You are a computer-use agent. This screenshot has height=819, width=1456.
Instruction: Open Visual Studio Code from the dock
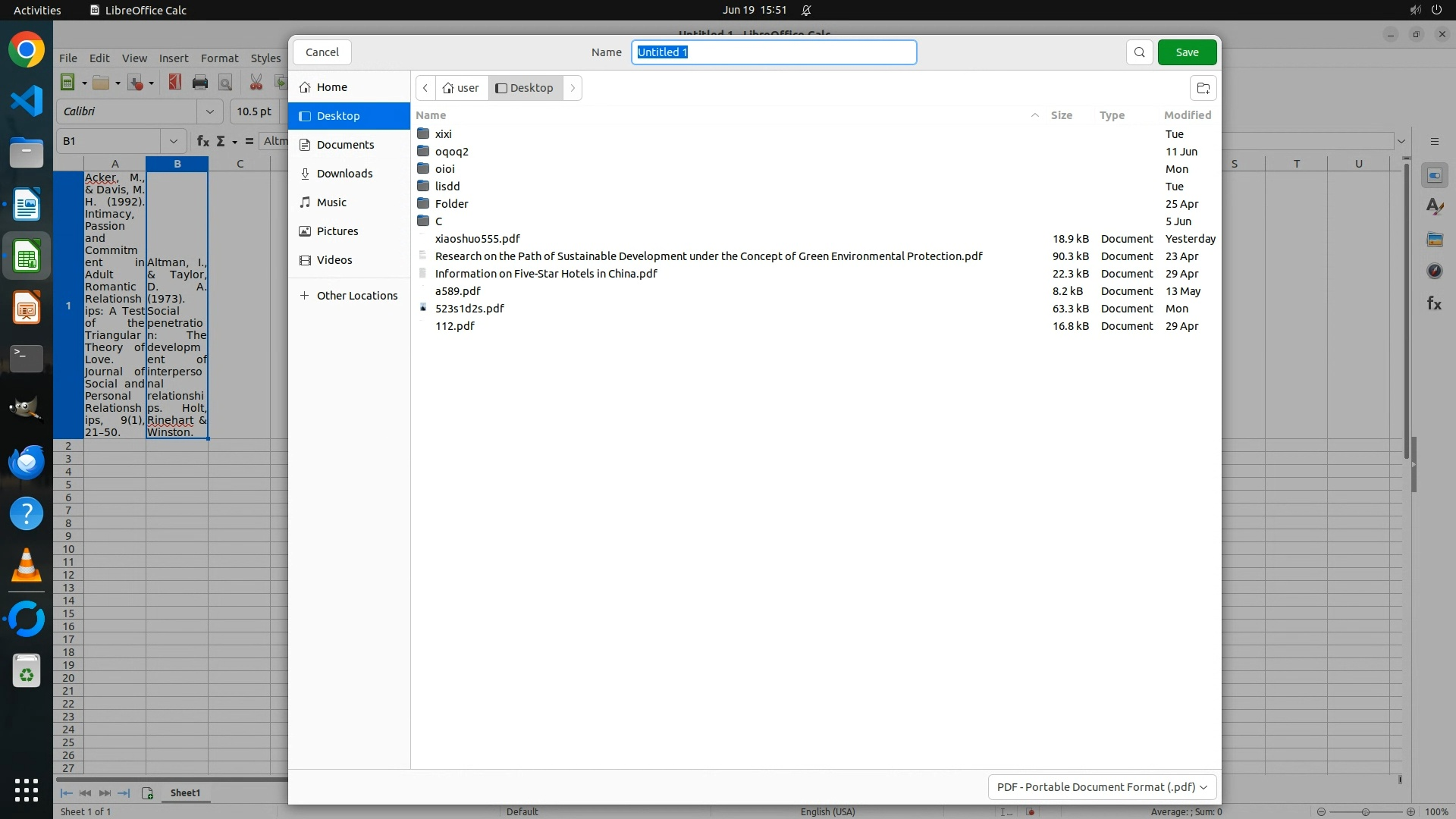click(x=27, y=102)
